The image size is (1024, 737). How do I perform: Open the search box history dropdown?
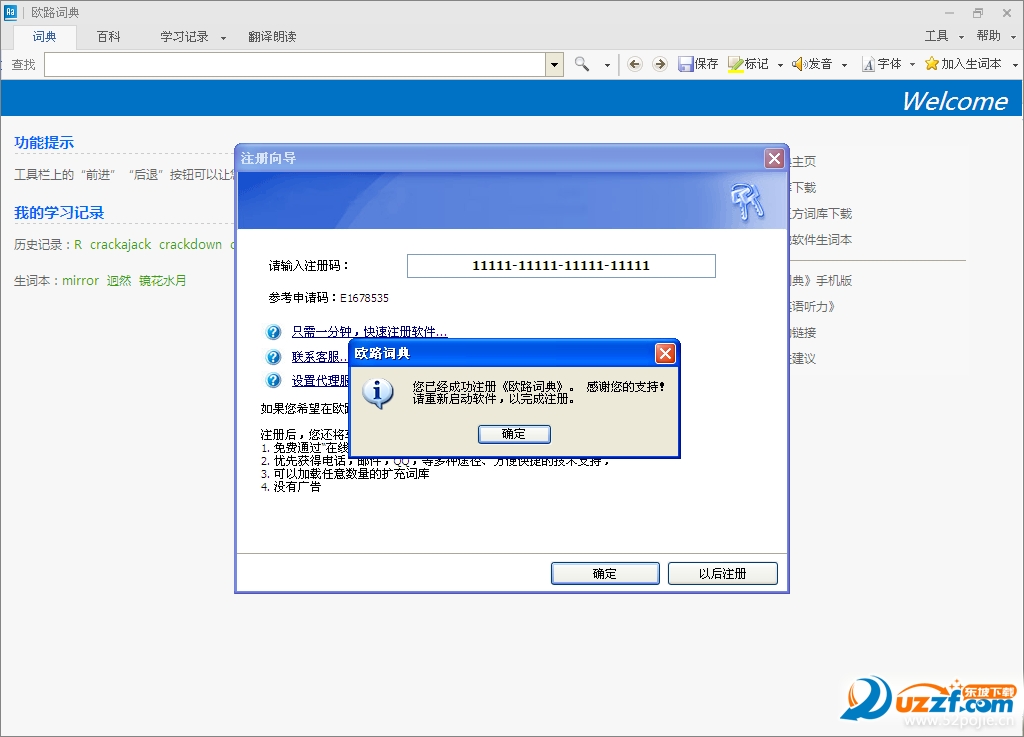coord(554,65)
